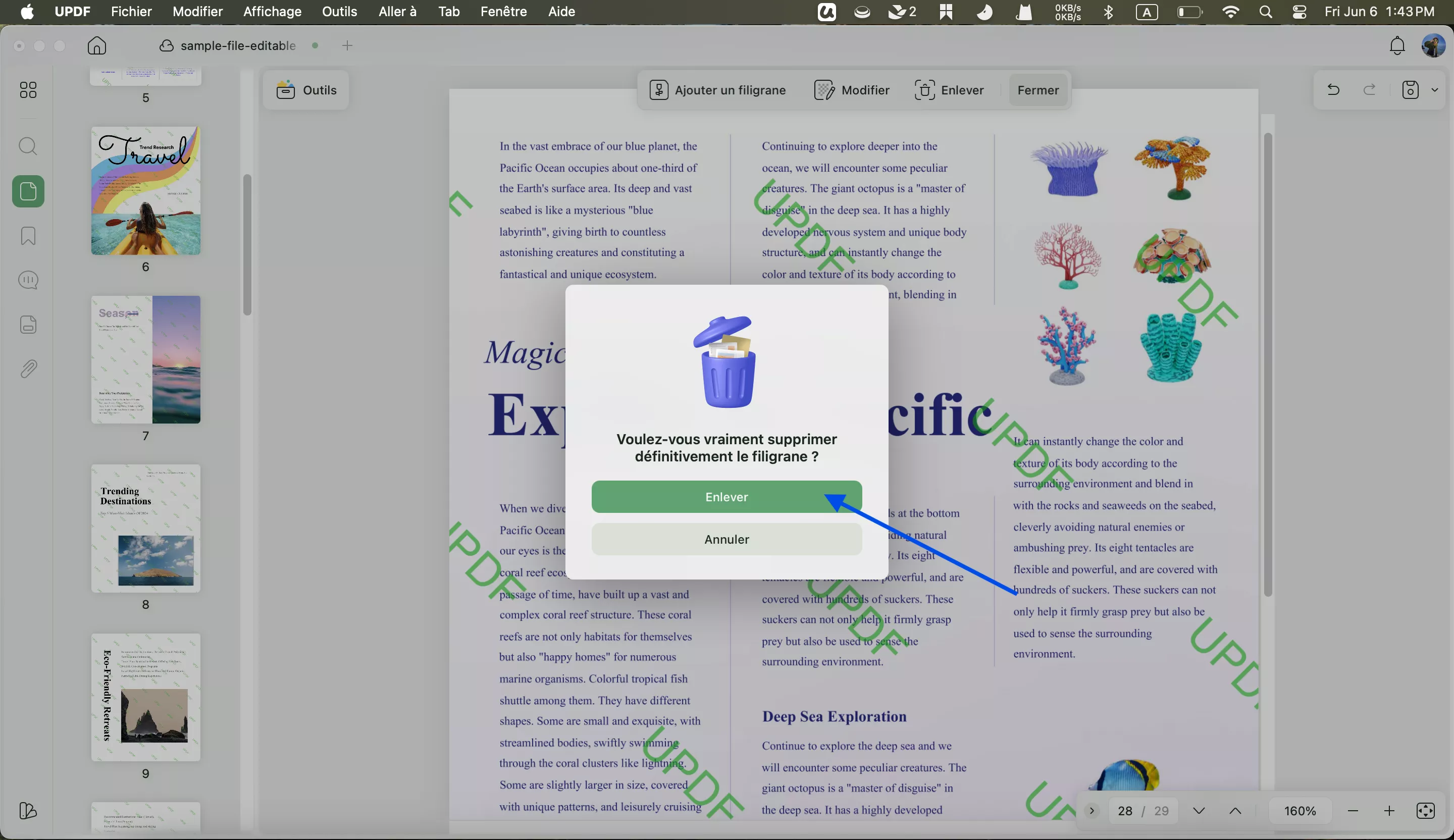1454x840 pixels.
Task: Expand the save options dropdown arrow
Action: click(1435, 90)
